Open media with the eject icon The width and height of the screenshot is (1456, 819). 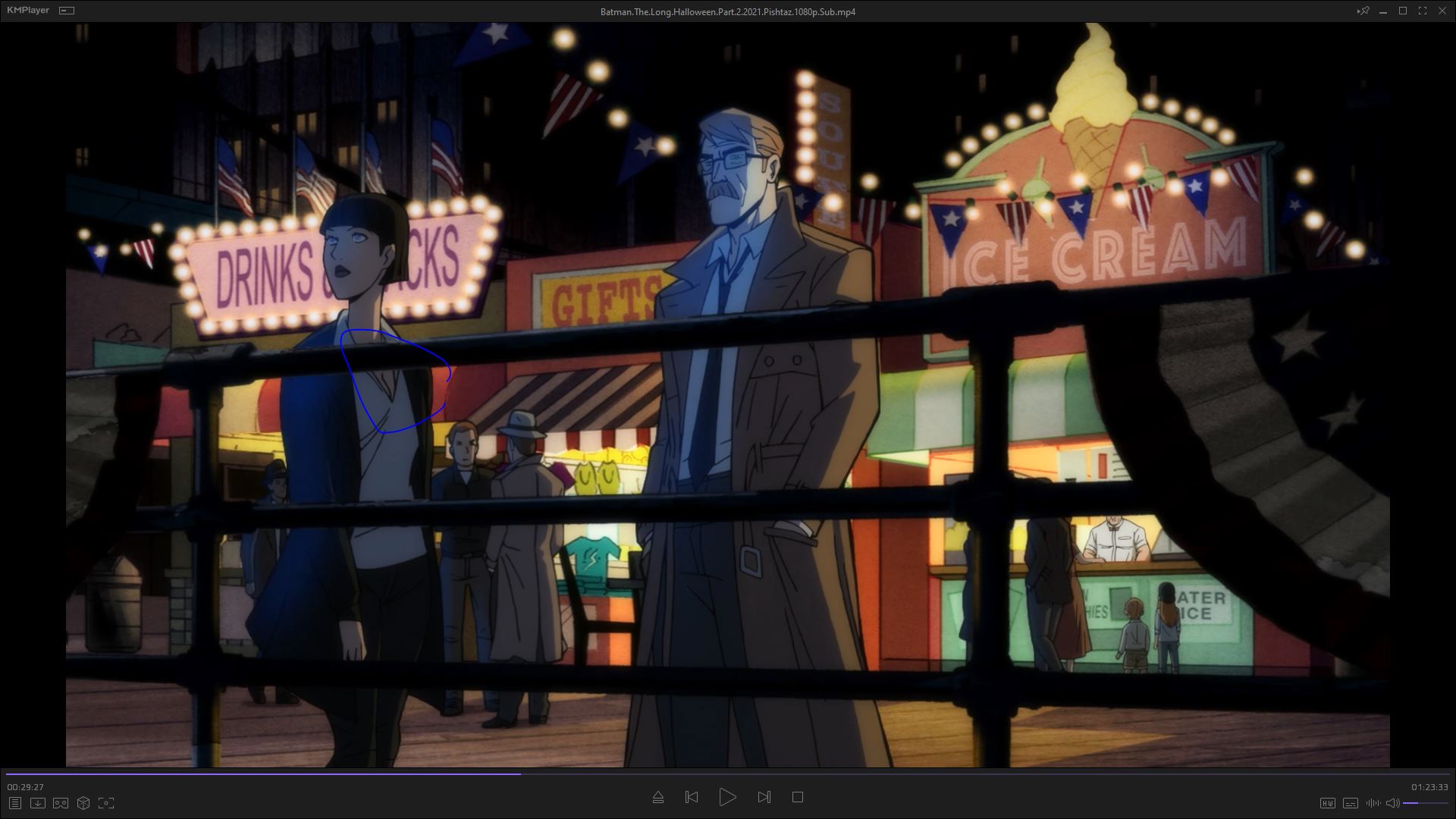pyautogui.click(x=657, y=797)
